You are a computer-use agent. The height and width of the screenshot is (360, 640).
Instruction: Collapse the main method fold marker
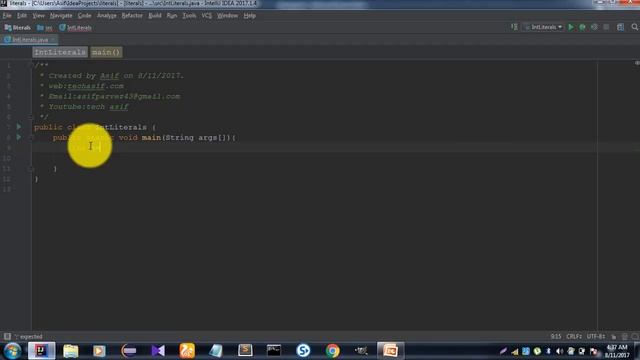(30, 138)
